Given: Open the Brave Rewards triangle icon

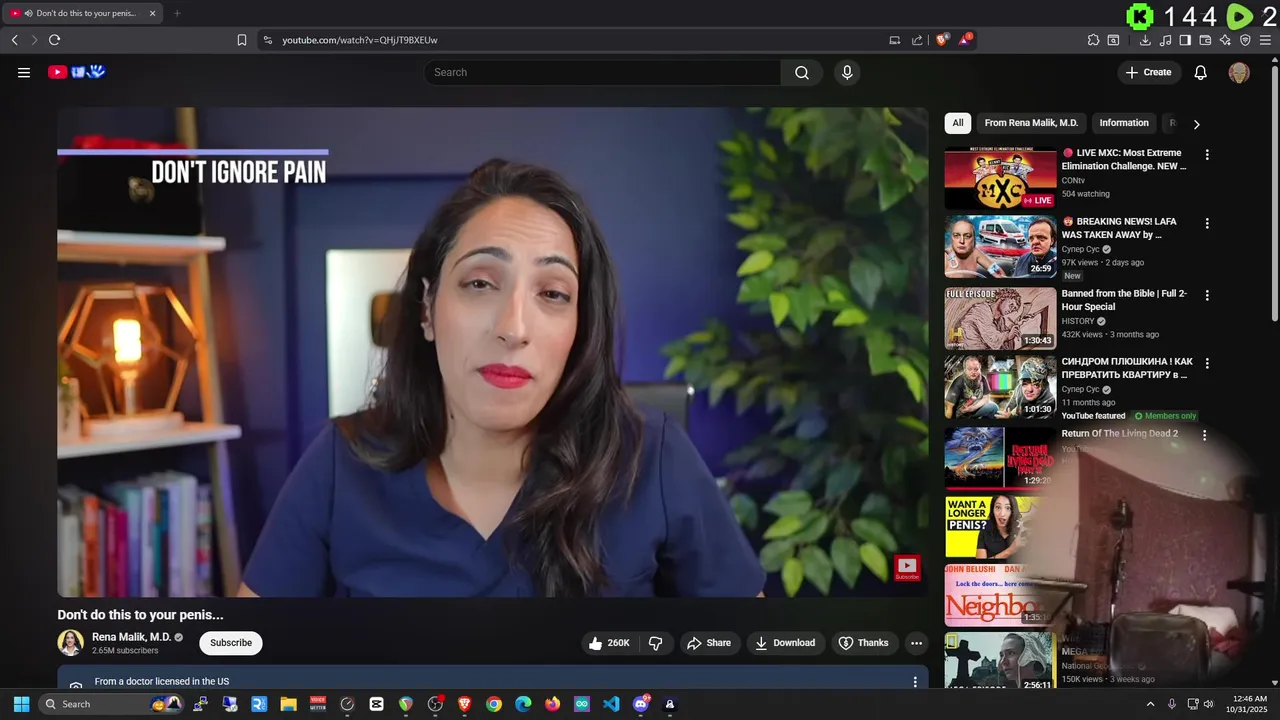Looking at the screenshot, I should pos(965,40).
